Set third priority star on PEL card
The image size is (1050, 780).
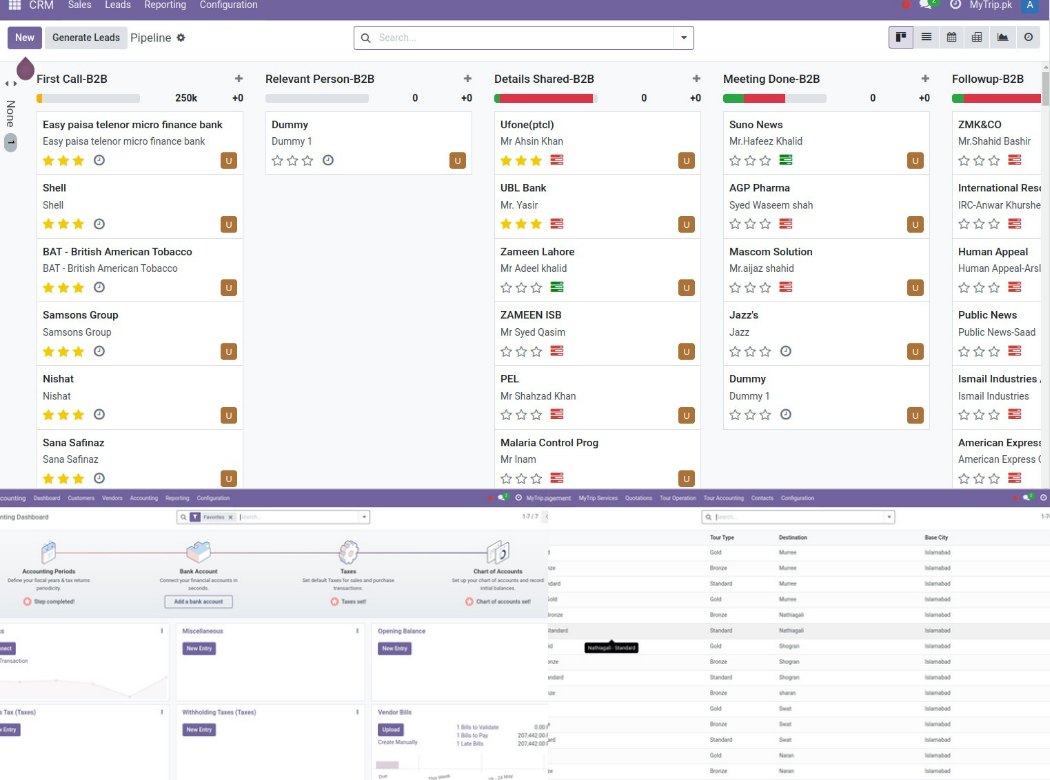pos(536,415)
